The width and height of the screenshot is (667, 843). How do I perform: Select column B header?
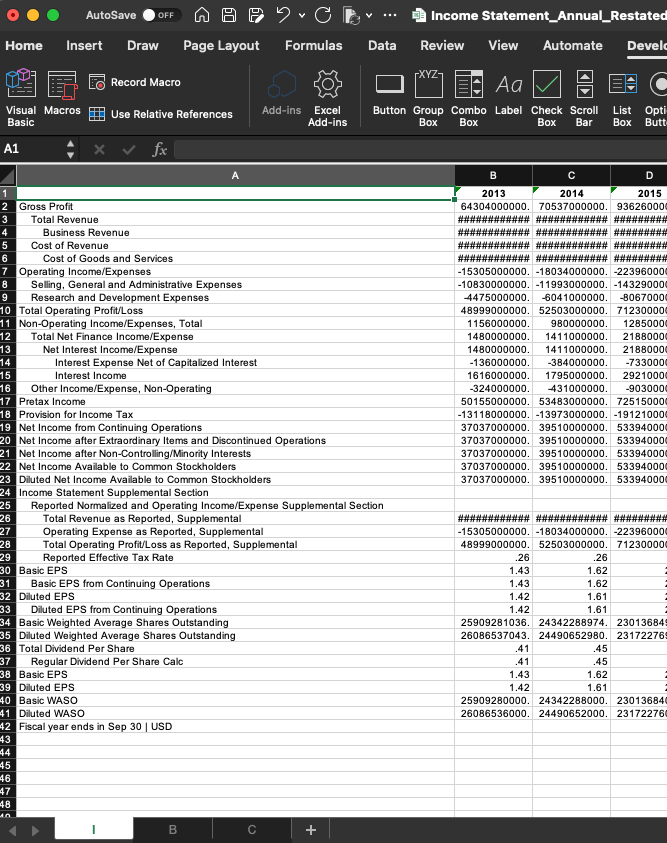(x=493, y=175)
